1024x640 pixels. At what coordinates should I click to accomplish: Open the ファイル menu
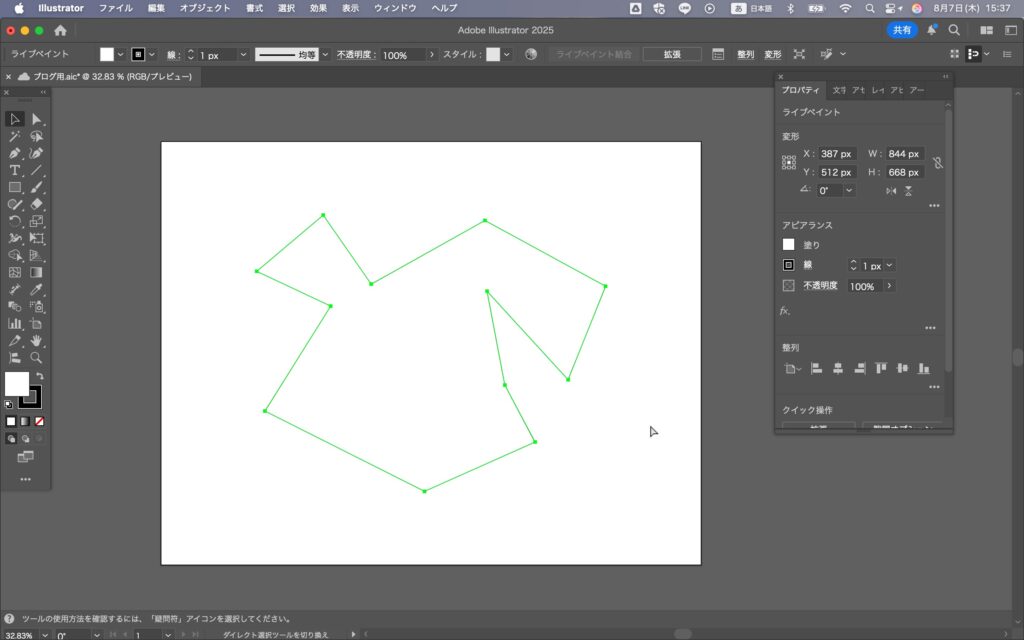pos(116,8)
